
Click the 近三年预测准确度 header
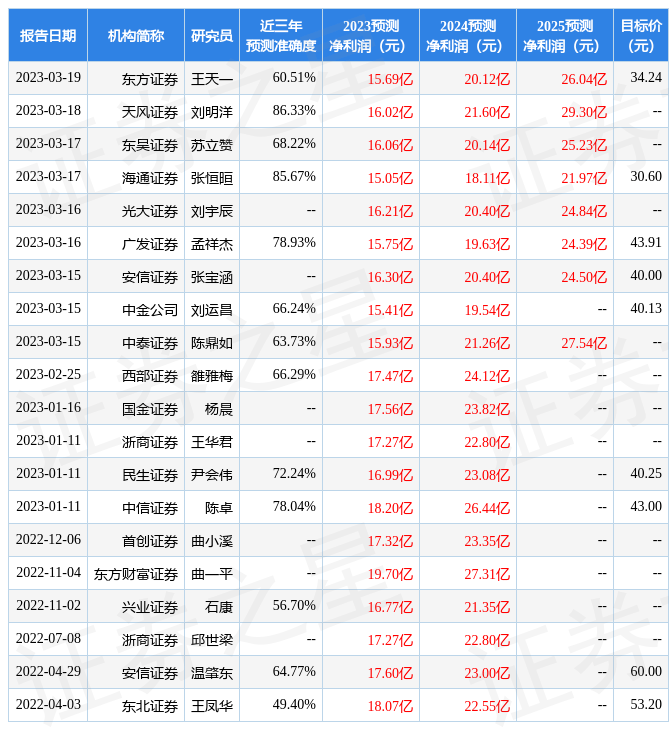click(281, 36)
